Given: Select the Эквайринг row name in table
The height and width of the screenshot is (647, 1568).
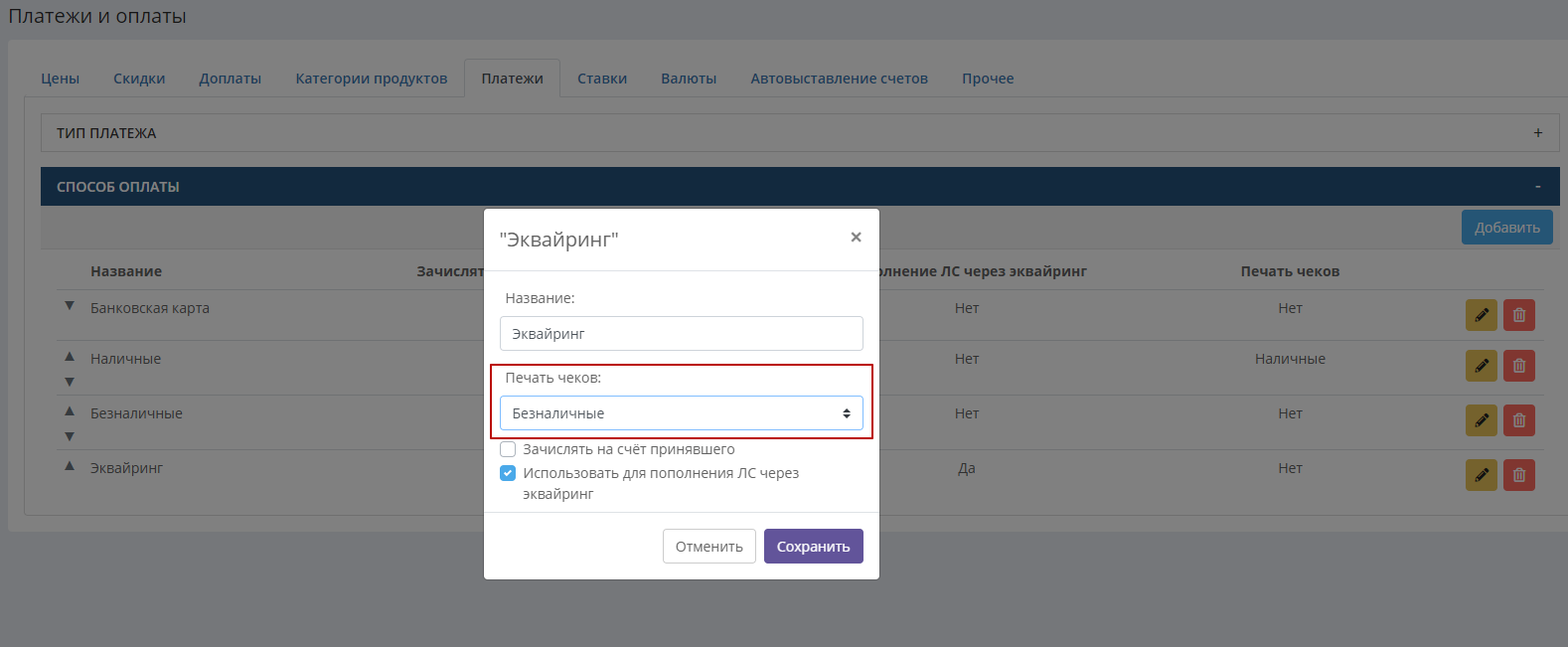Looking at the screenshot, I should [126, 468].
